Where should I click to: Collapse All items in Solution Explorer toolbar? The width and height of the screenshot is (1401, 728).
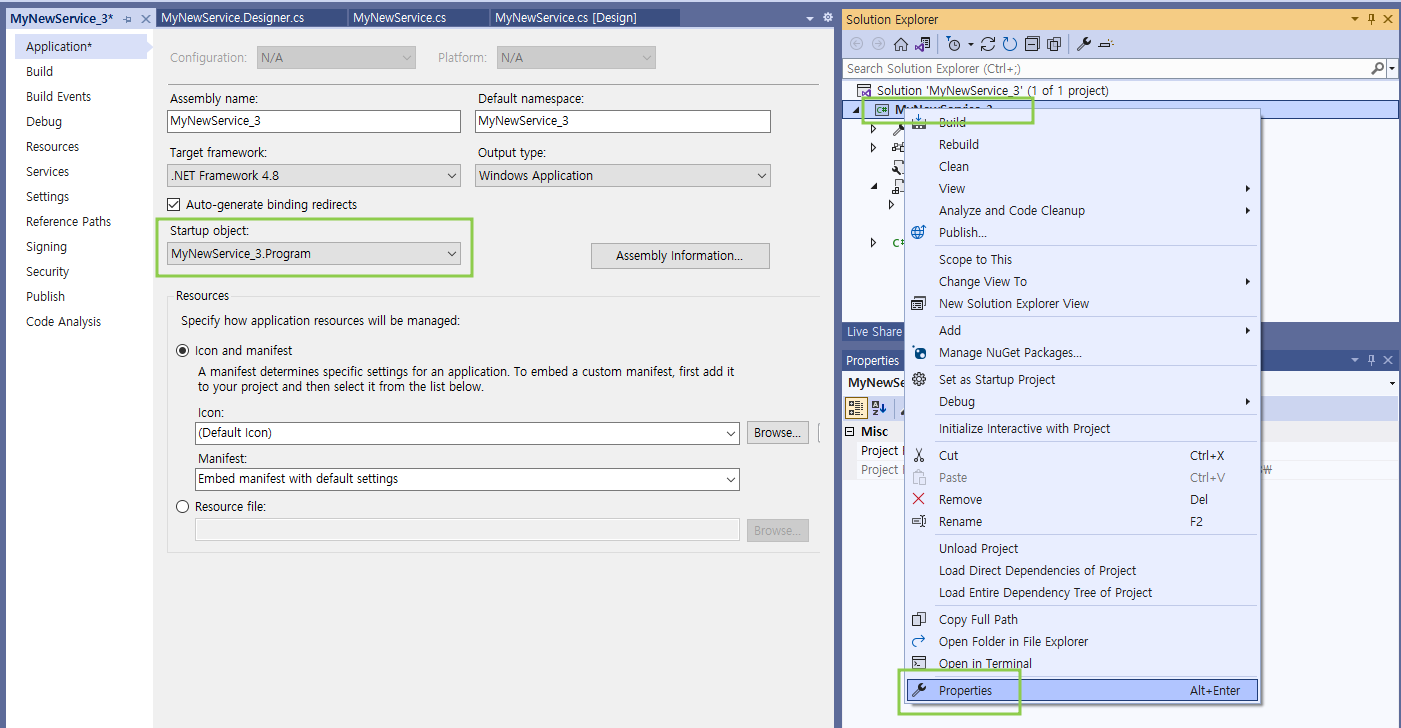1032,44
